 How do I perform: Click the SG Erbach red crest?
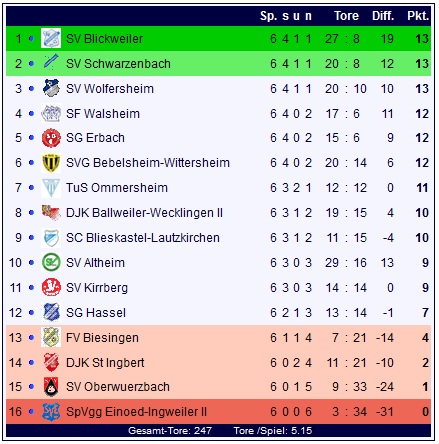tap(51, 138)
